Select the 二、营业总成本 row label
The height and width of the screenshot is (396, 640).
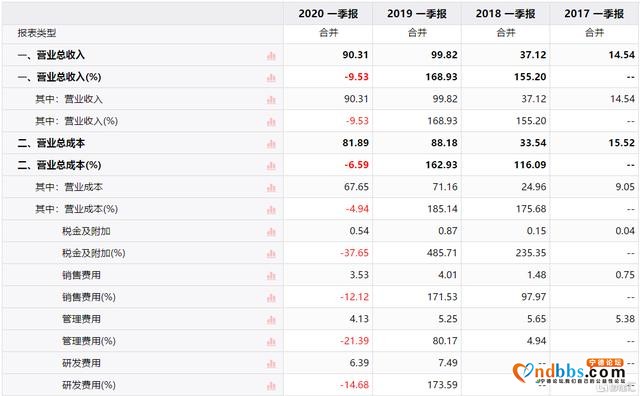pyautogui.click(x=51, y=143)
